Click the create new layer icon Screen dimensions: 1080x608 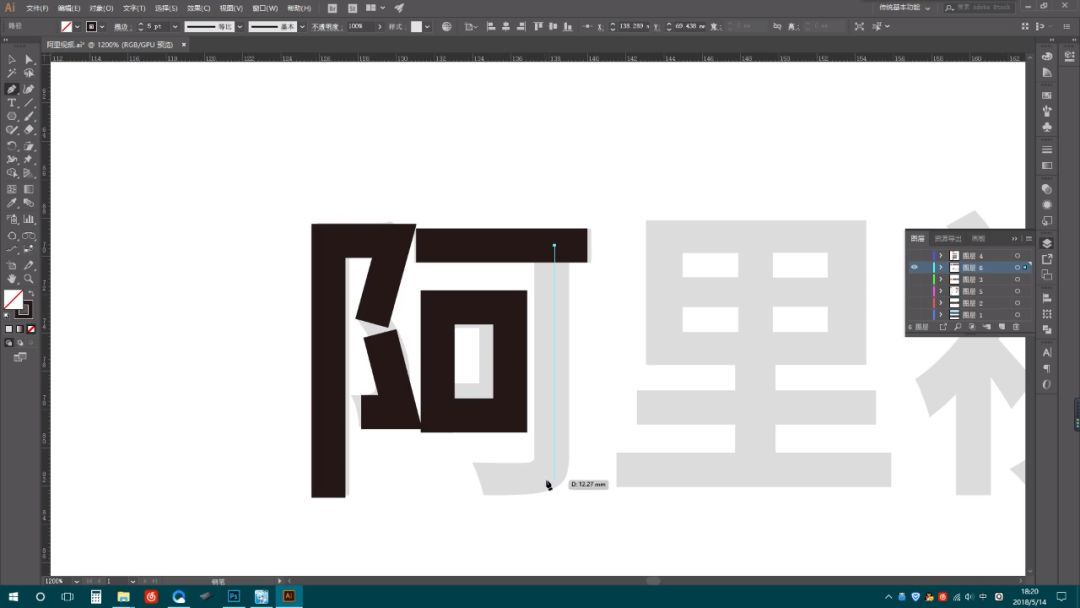tap(1001, 327)
